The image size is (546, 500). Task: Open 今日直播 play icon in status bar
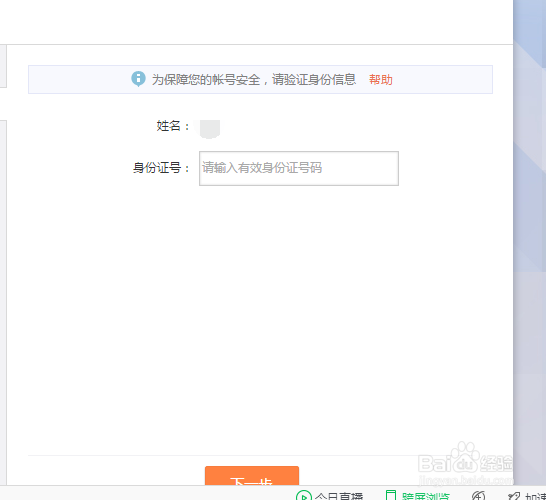point(304,495)
